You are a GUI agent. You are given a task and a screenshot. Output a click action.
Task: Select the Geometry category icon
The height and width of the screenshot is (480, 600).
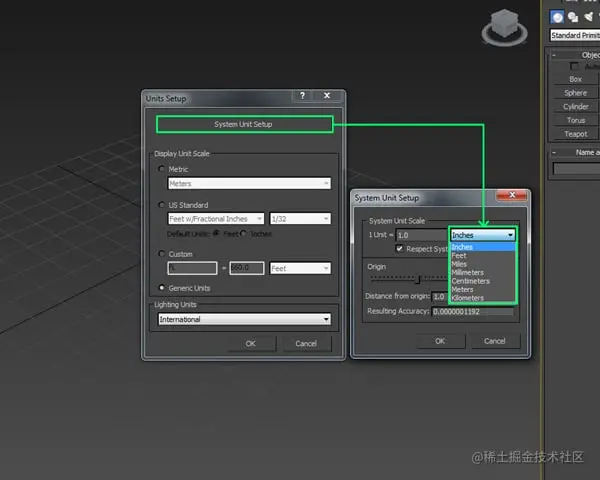(557, 17)
